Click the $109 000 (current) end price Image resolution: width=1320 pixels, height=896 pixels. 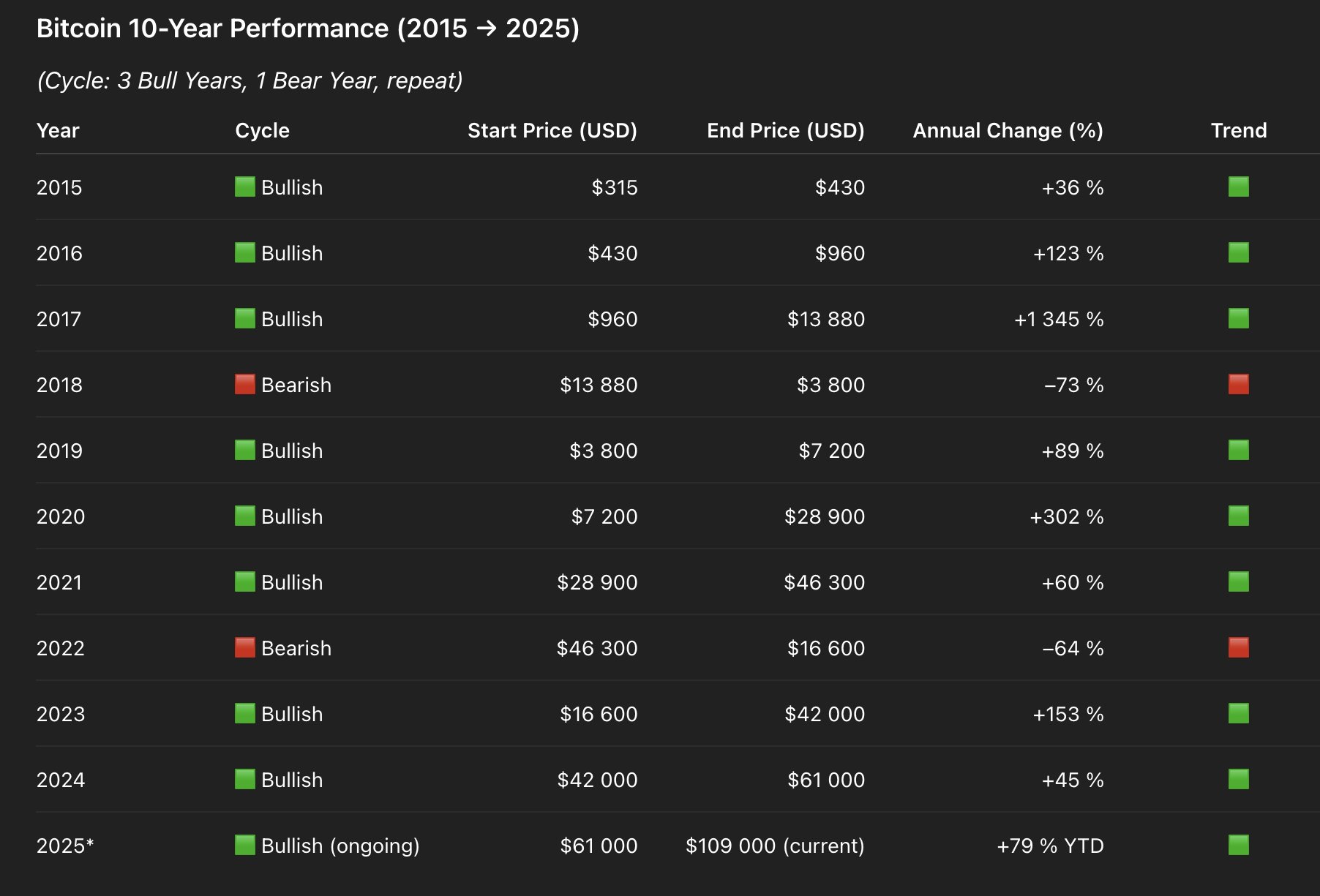[x=774, y=846]
